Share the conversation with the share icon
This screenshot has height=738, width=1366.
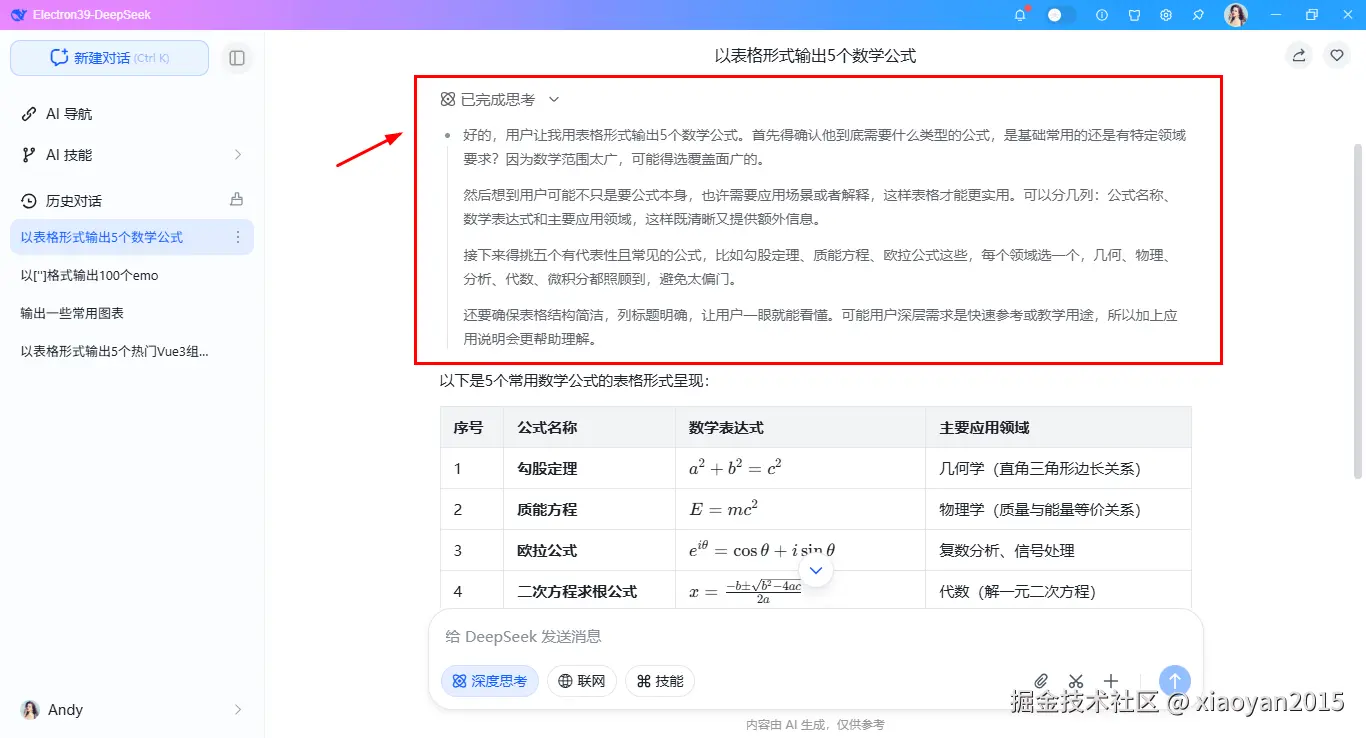[x=1299, y=56]
